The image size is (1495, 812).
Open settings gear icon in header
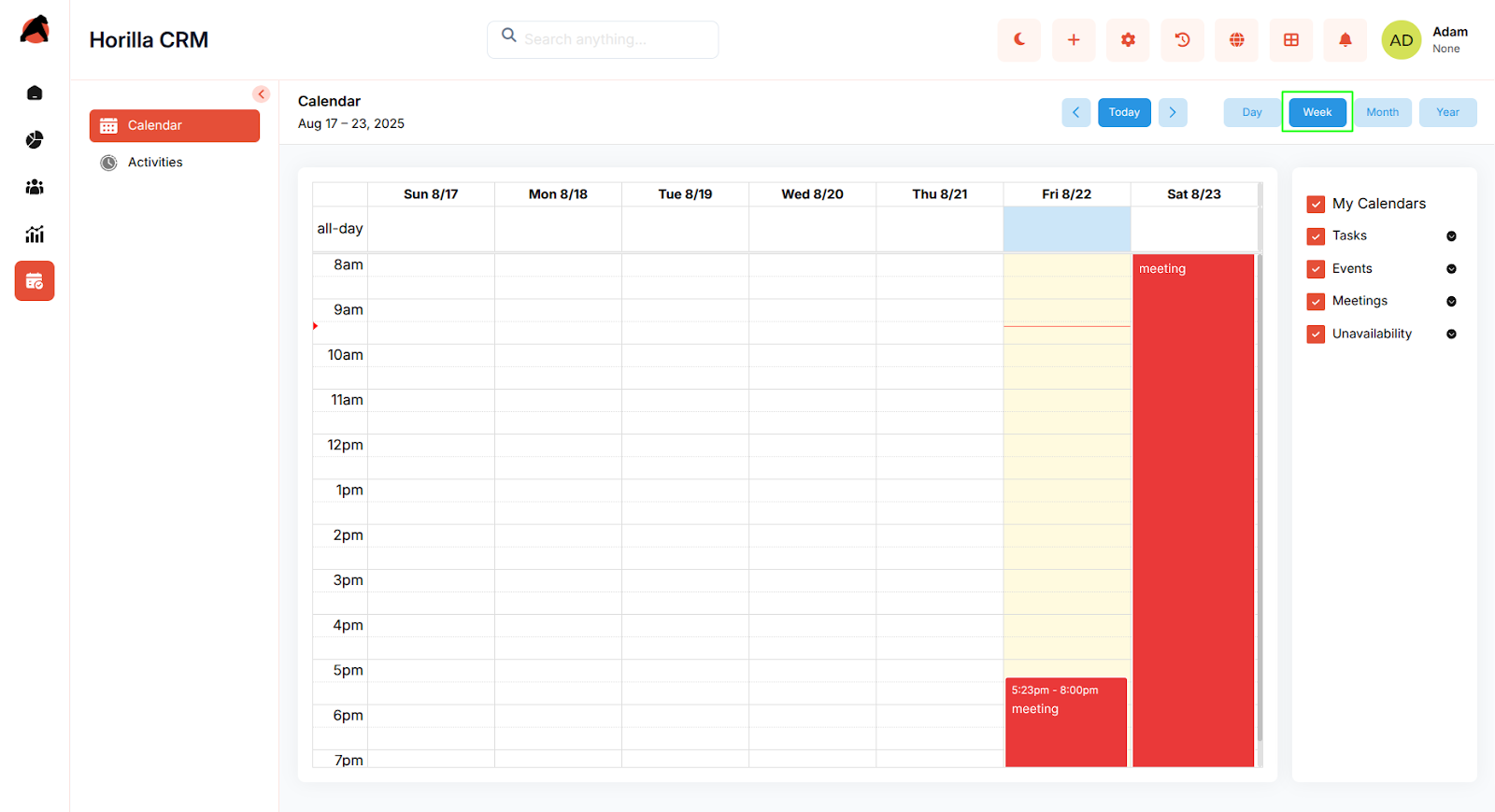tap(1128, 40)
